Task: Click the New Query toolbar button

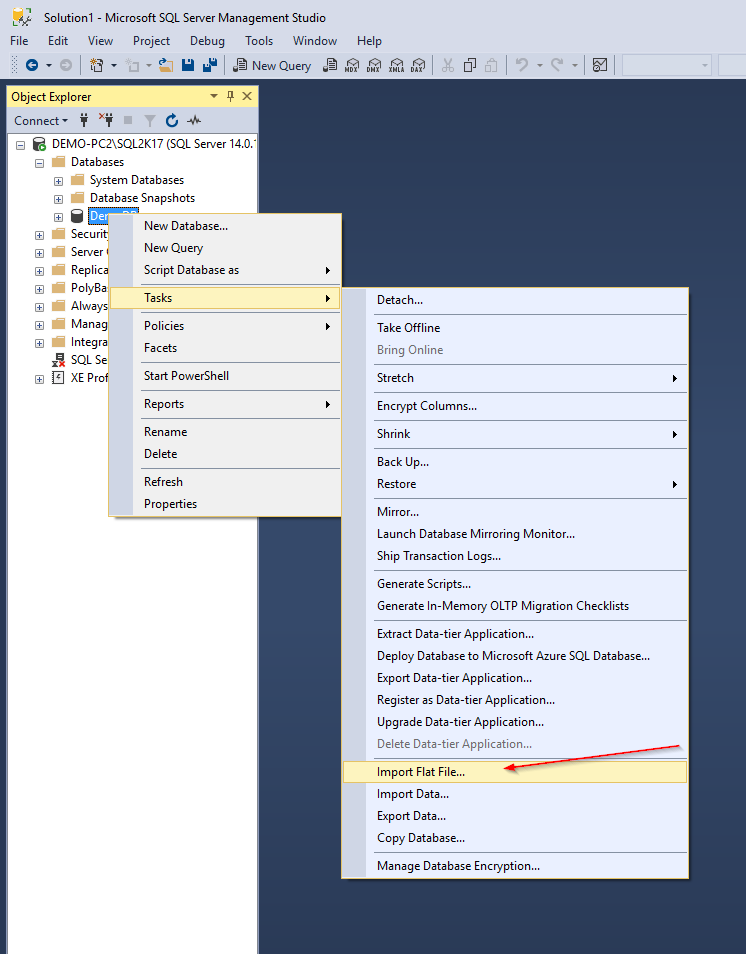Action: tap(272, 65)
